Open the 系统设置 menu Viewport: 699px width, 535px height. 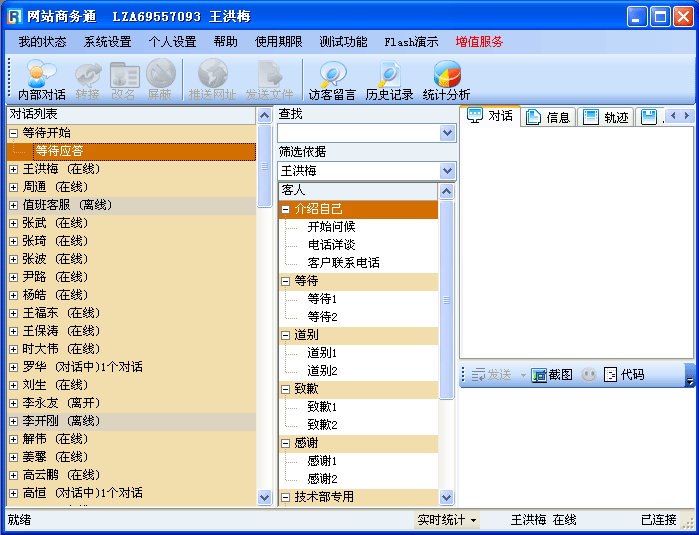click(107, 42)
